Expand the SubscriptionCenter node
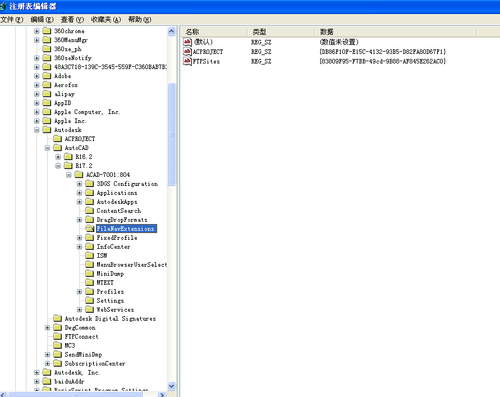The image size is (500, 397). click(47, 364)
